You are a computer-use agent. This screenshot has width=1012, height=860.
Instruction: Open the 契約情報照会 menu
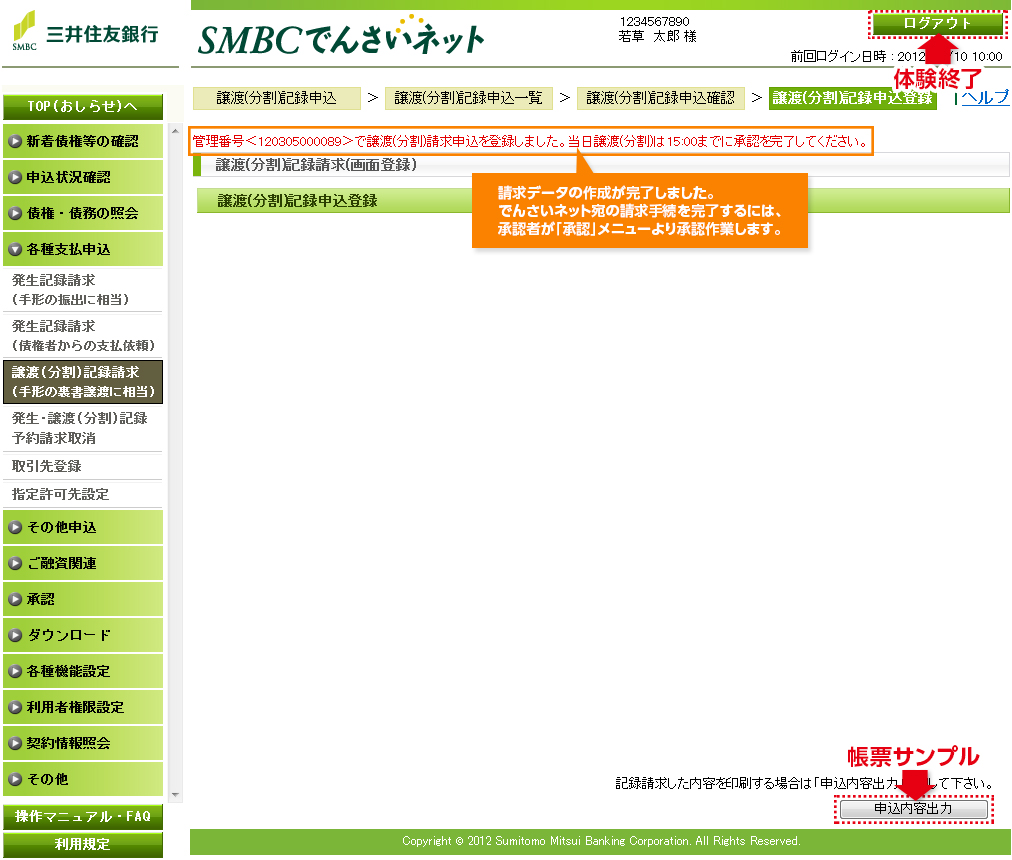83,743
